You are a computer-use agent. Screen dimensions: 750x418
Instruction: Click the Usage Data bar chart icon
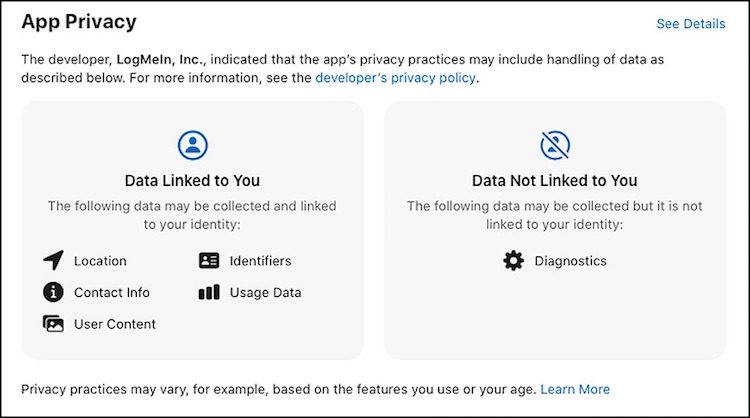tap(209, 292)
